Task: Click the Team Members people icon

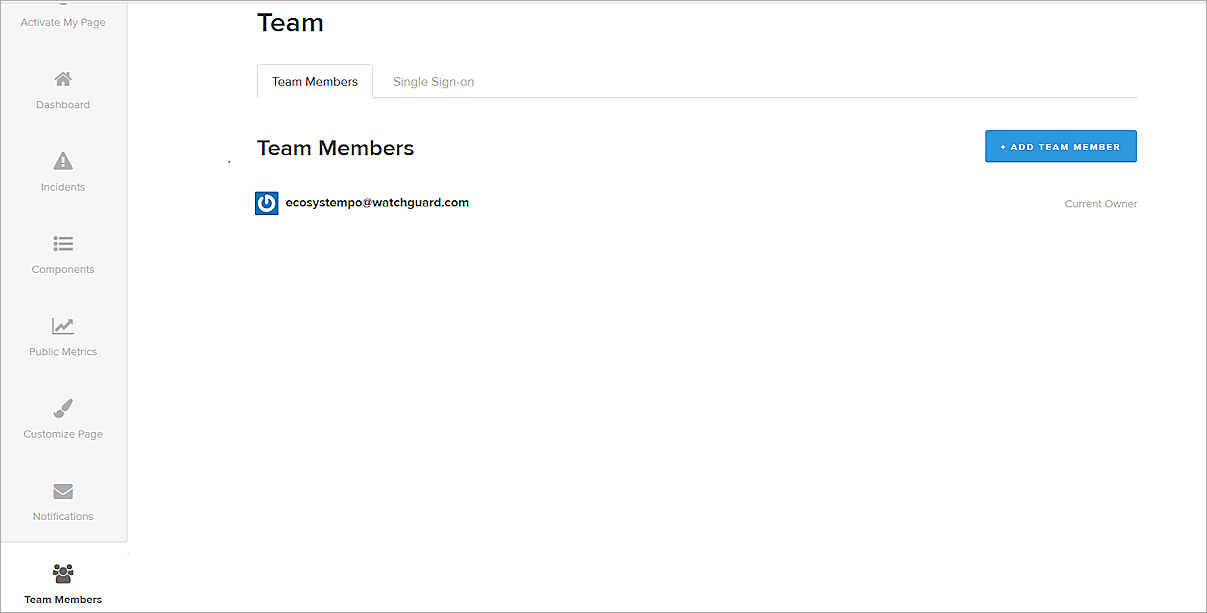Action: pos(63,573)
